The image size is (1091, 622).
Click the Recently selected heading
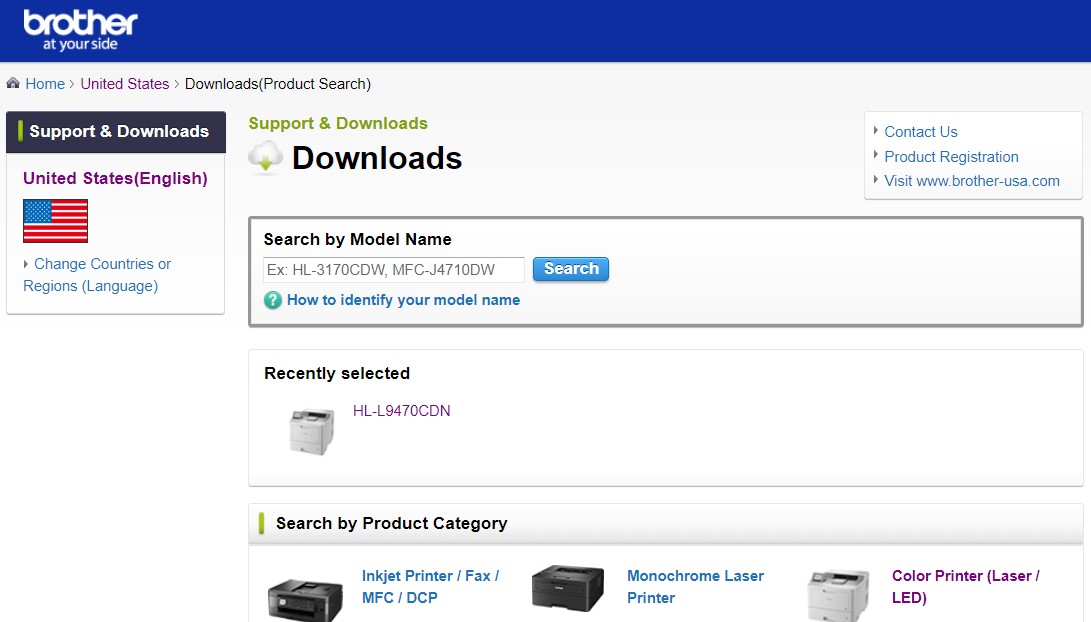(x=337, y=374)
